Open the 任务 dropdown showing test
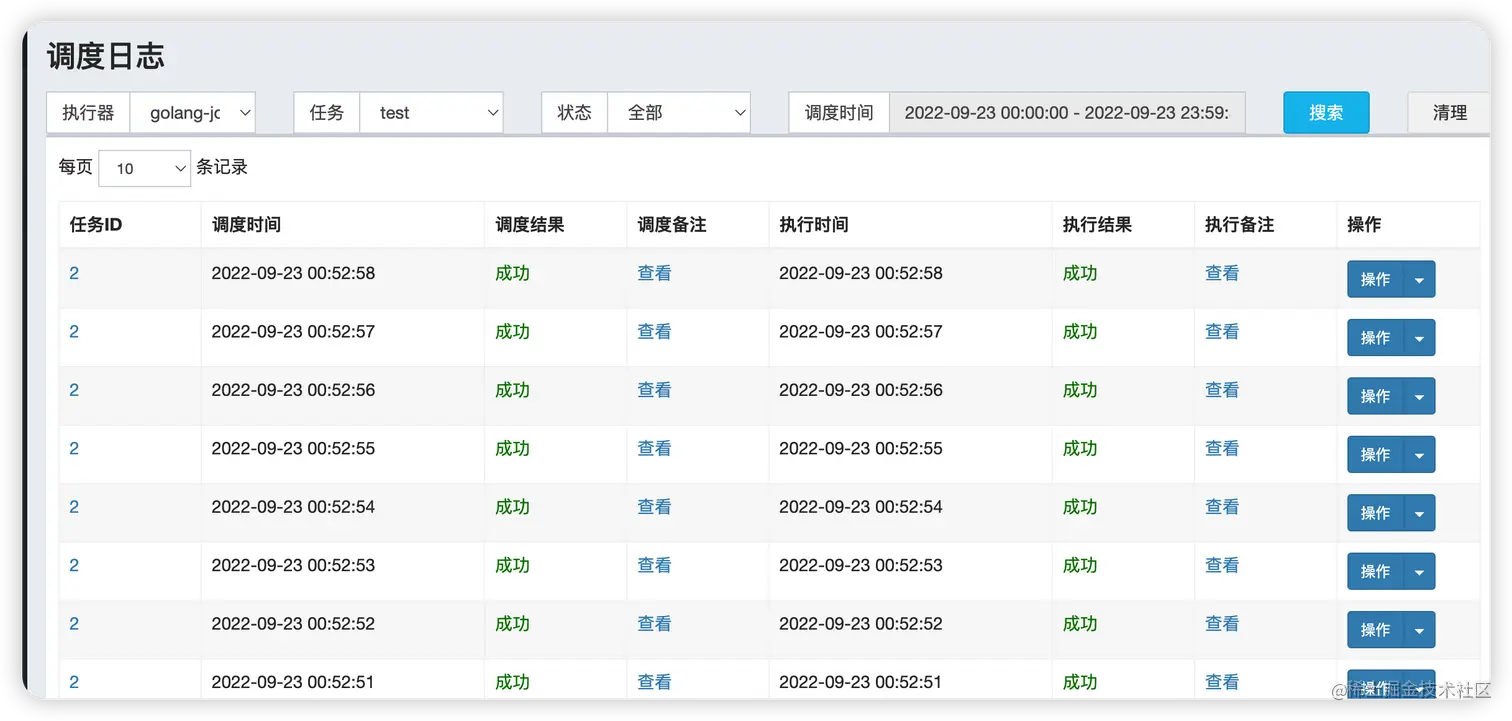The height and width of the screenshot is (721, 1512). tap(431, 113)
